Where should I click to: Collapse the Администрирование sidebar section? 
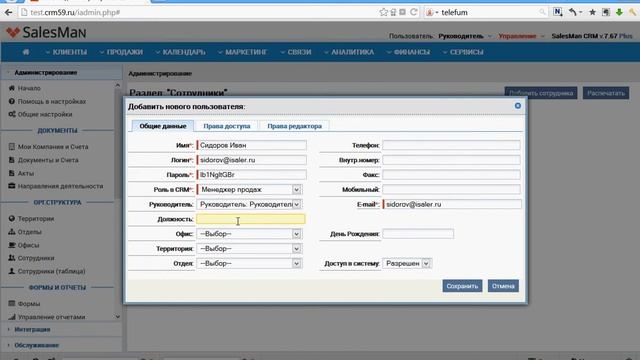pos(45,73)
